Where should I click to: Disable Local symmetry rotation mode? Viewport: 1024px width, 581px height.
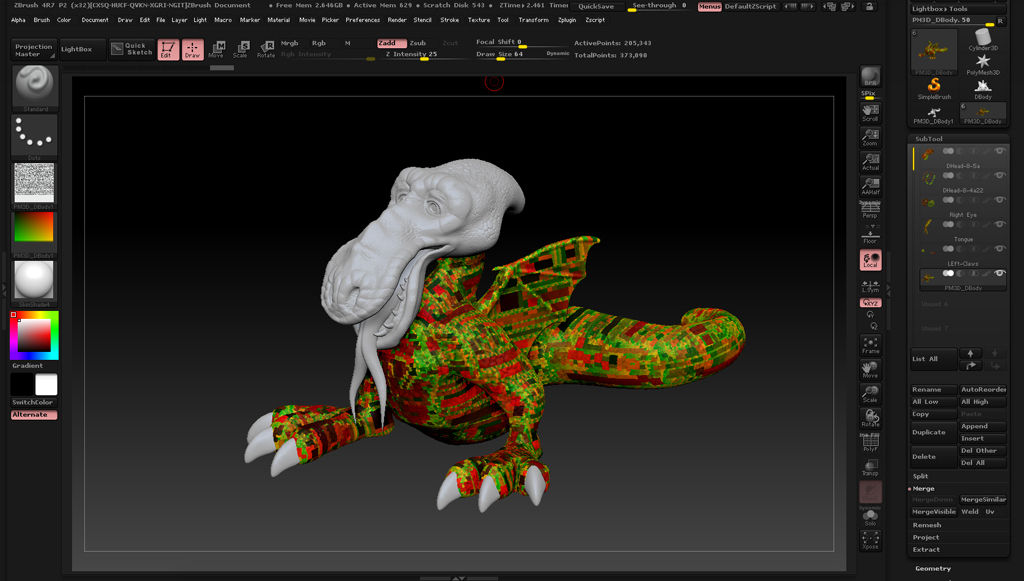click(871, 260)
